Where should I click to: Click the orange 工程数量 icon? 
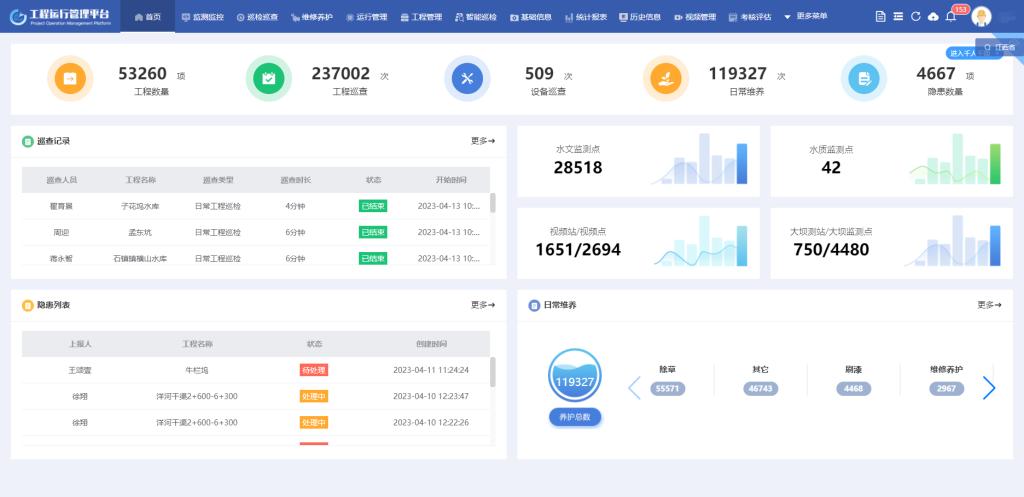pyautogui.click(x=70, y=78)
